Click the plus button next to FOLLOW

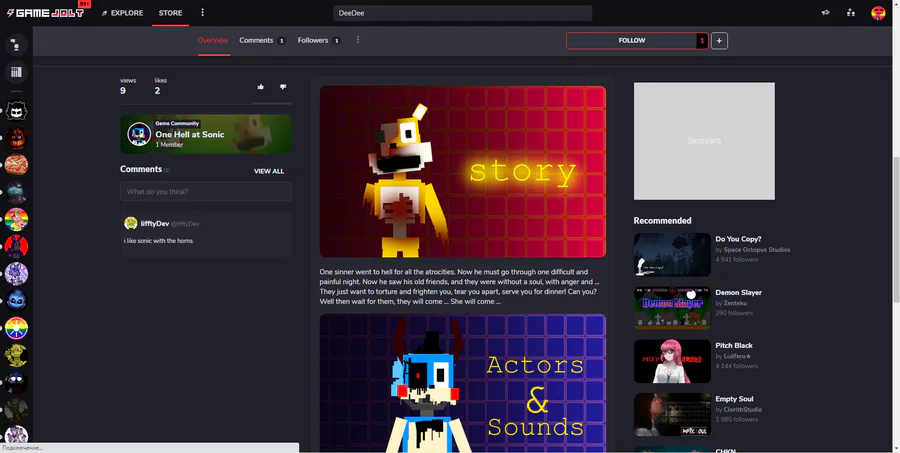click(x=719, y=41)
